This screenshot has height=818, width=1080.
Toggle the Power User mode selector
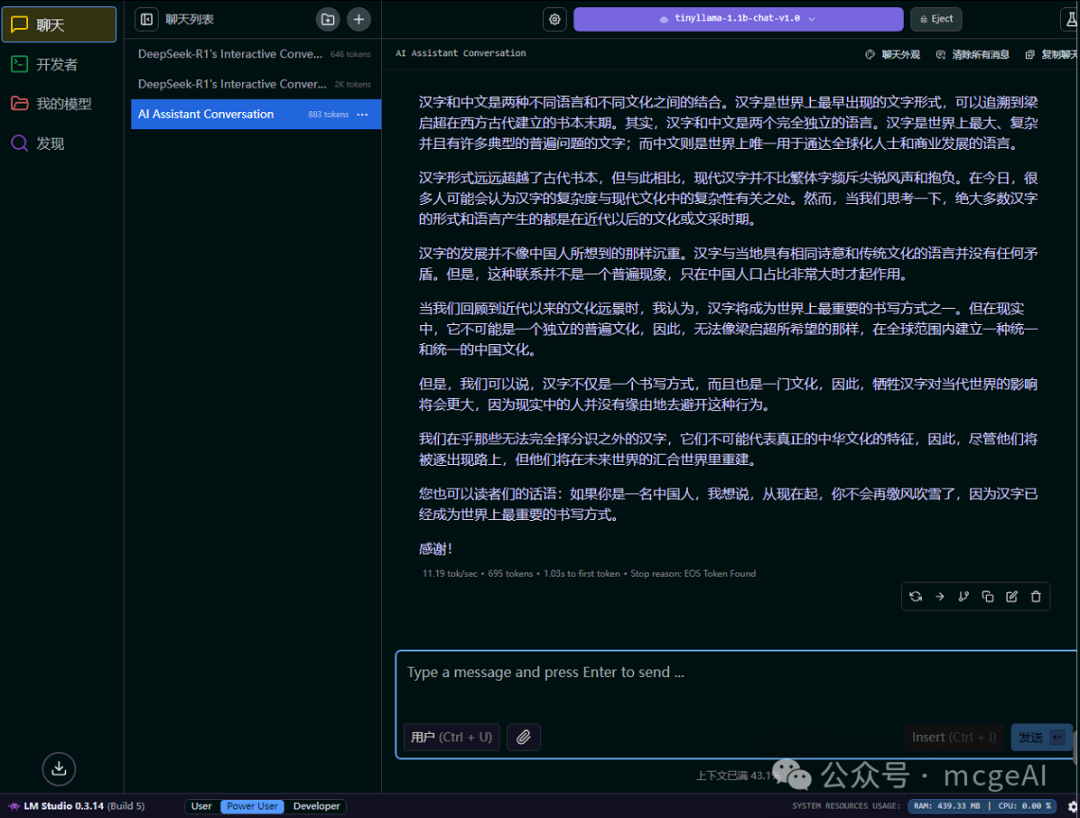251,806
